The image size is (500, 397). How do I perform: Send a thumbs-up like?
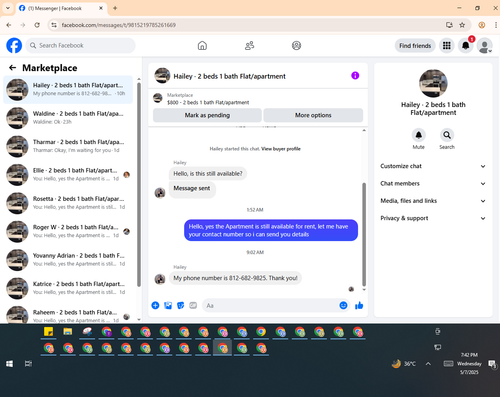(x=359, y=305)
